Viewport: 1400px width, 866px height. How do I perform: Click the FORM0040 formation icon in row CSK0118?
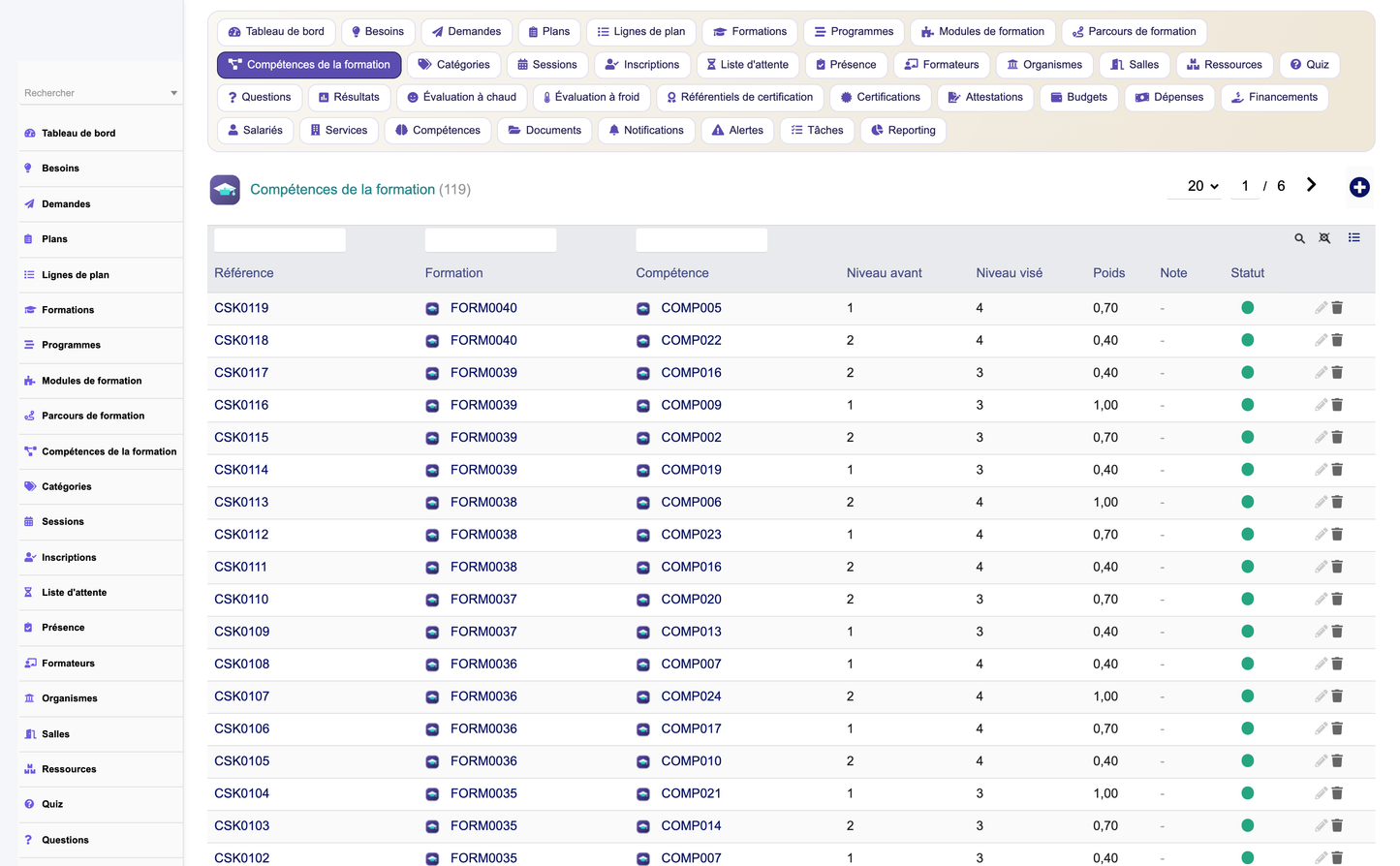click(432, 341)
